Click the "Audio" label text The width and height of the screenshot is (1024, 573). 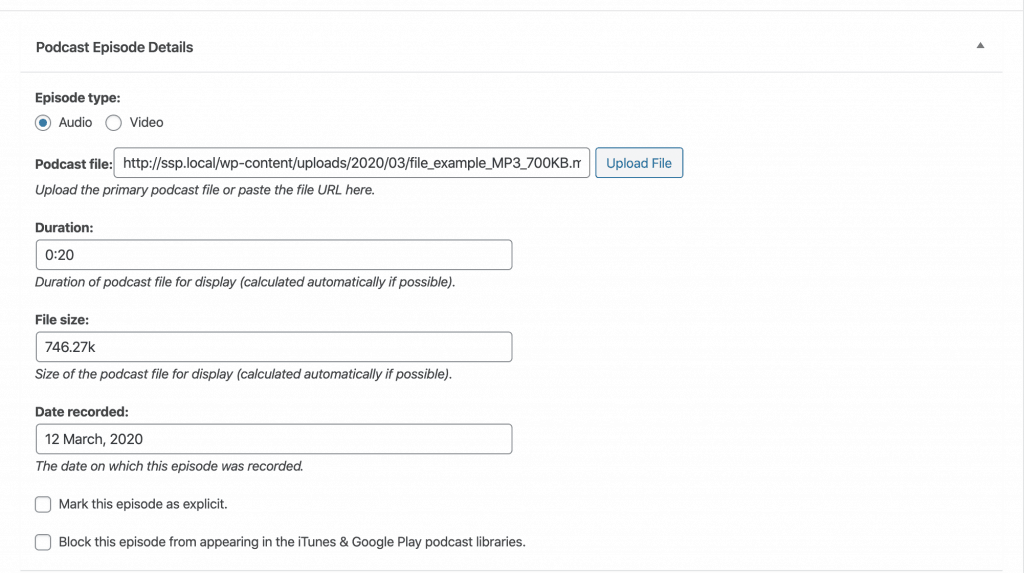click(x=75, y=123)
